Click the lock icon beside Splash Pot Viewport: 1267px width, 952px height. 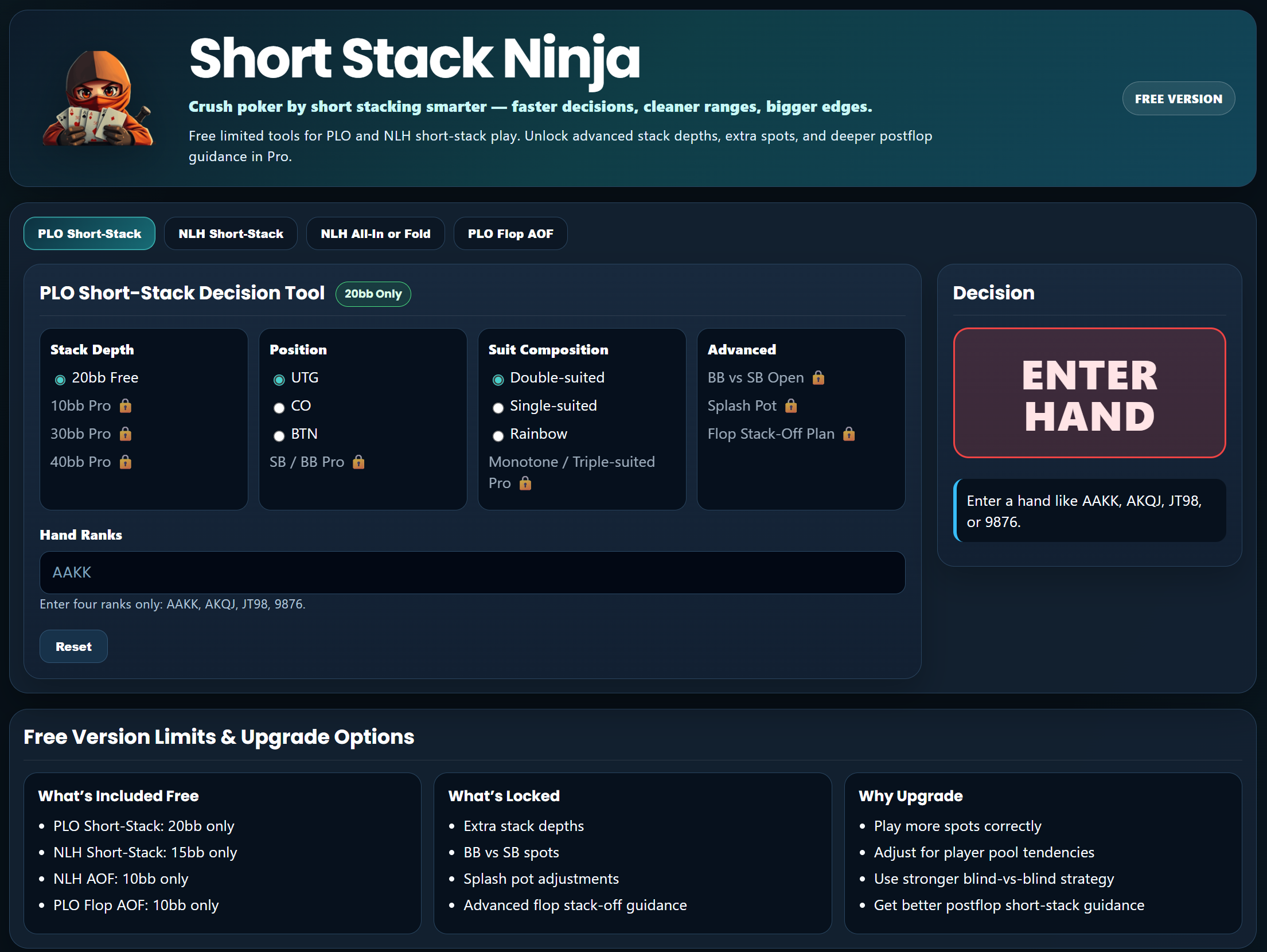[x=791, y=406]
